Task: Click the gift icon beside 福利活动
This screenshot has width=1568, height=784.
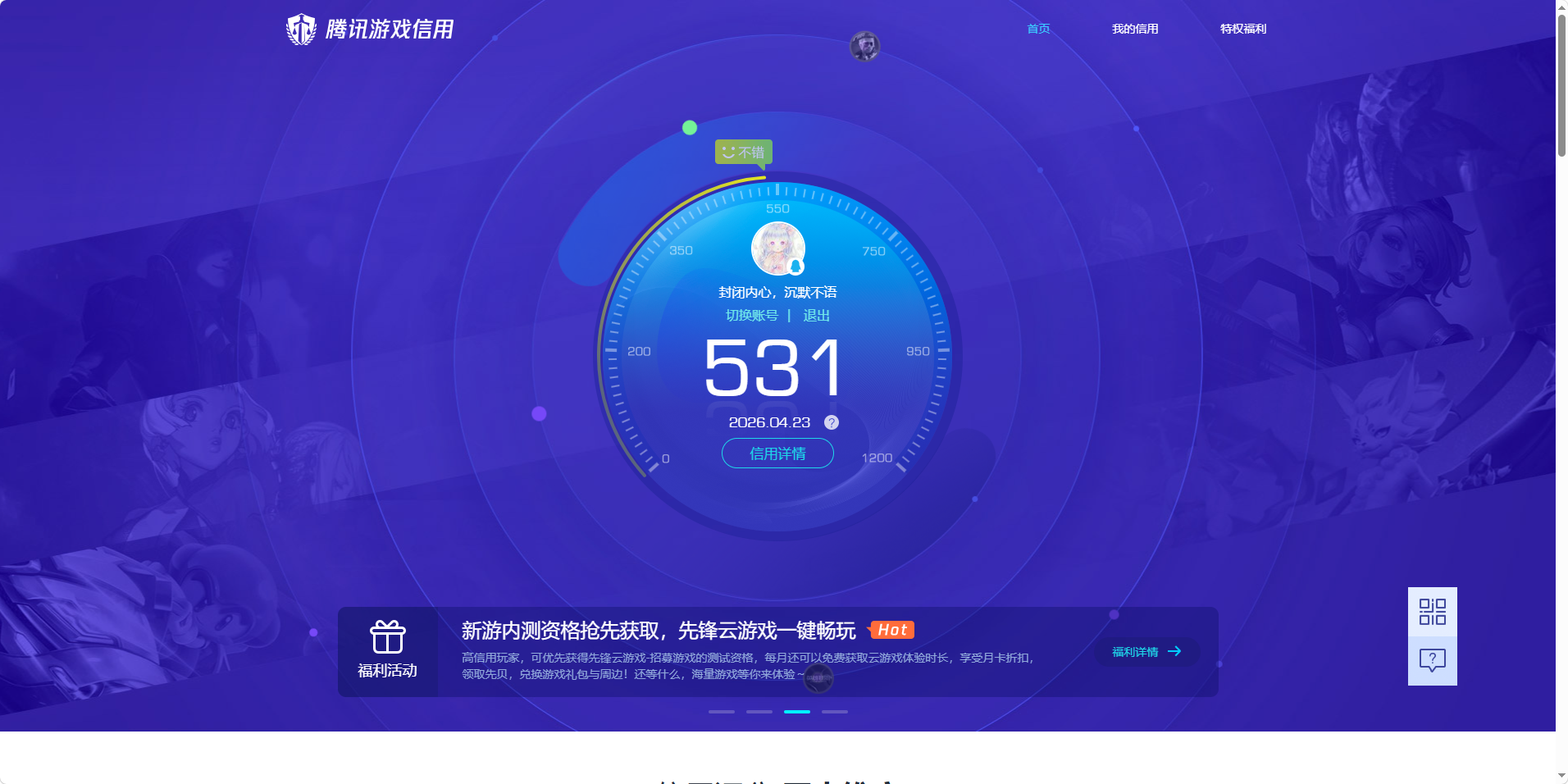Action: coord(387,637)
